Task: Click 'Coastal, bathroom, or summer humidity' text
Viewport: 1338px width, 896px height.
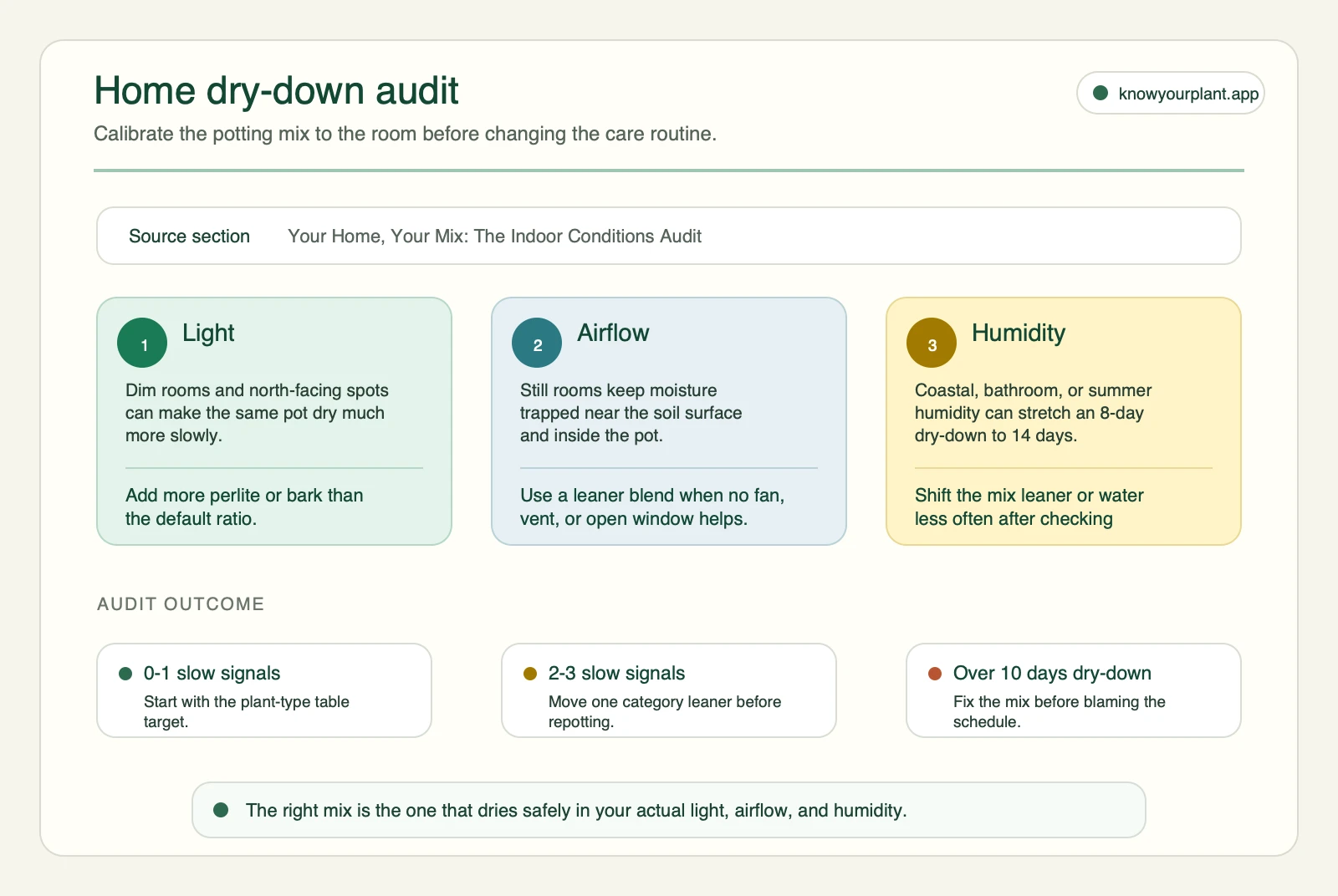Action: point(1033,413)
